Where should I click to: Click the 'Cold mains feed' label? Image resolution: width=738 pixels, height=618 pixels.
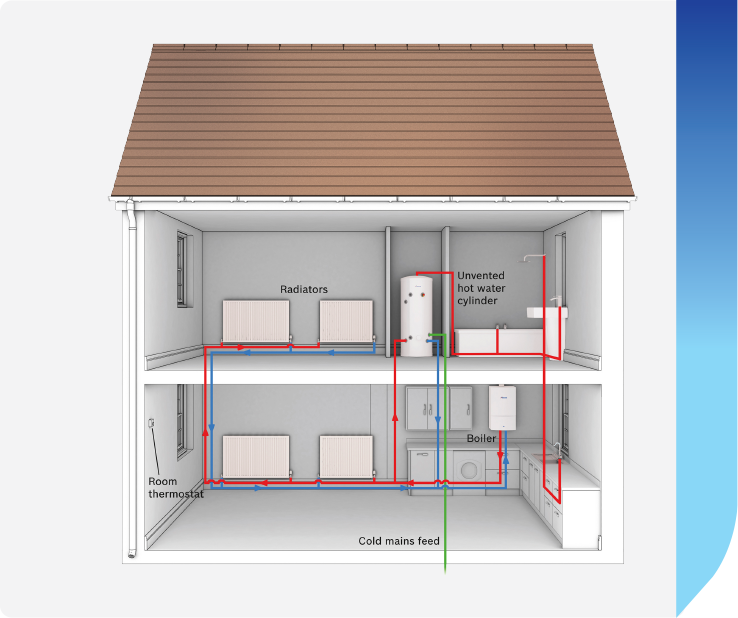pyautogui.click(x=399, y=541)
